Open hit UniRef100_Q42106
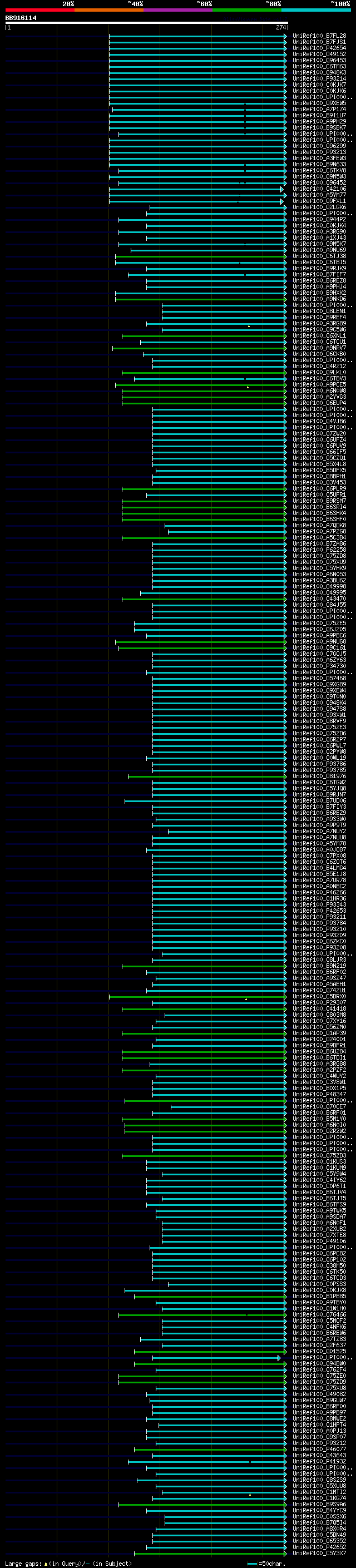The height and width of the screenshot is (1568, 356). pos(319,189)
